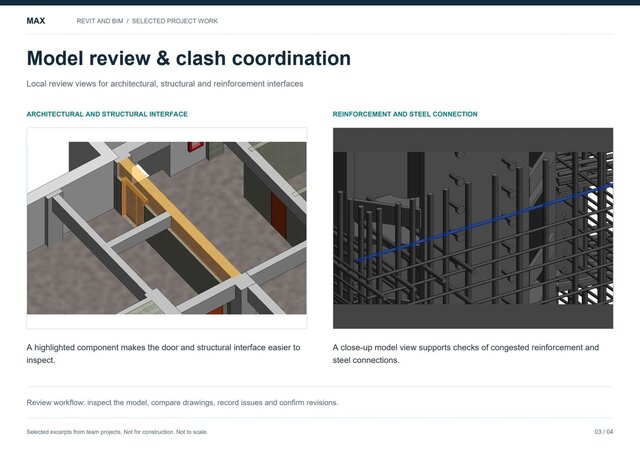Click the caption starting 'A highlighted component makes'

pos(163,354)
